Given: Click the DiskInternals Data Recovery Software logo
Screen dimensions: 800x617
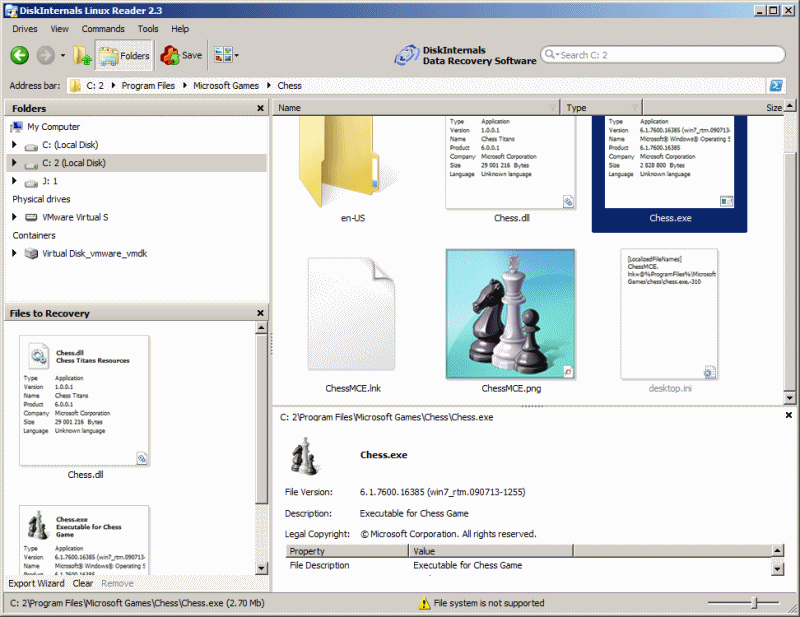Looking at the screenshot, I should coord(465,55).
